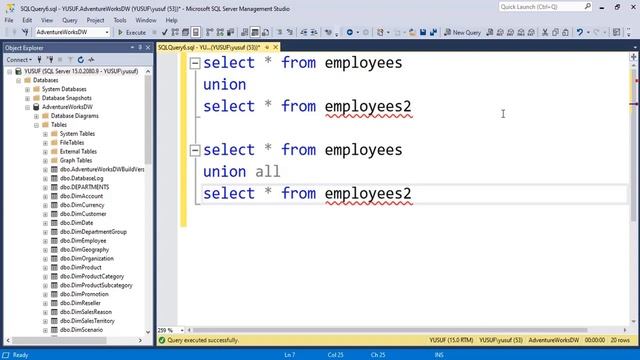Expand the dbo.DimEmployee table node
This screenshot has width=640, height=360.
45,241
